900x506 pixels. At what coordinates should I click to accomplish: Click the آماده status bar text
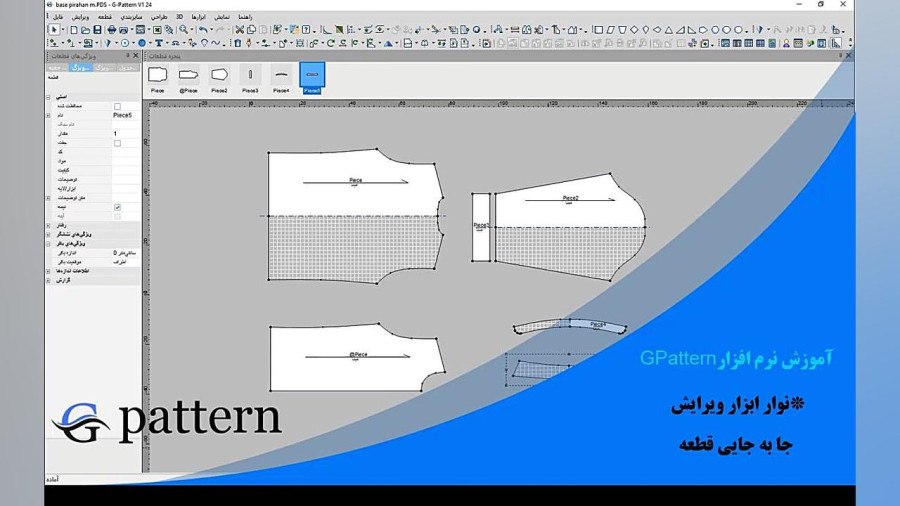tap(53, 479)
